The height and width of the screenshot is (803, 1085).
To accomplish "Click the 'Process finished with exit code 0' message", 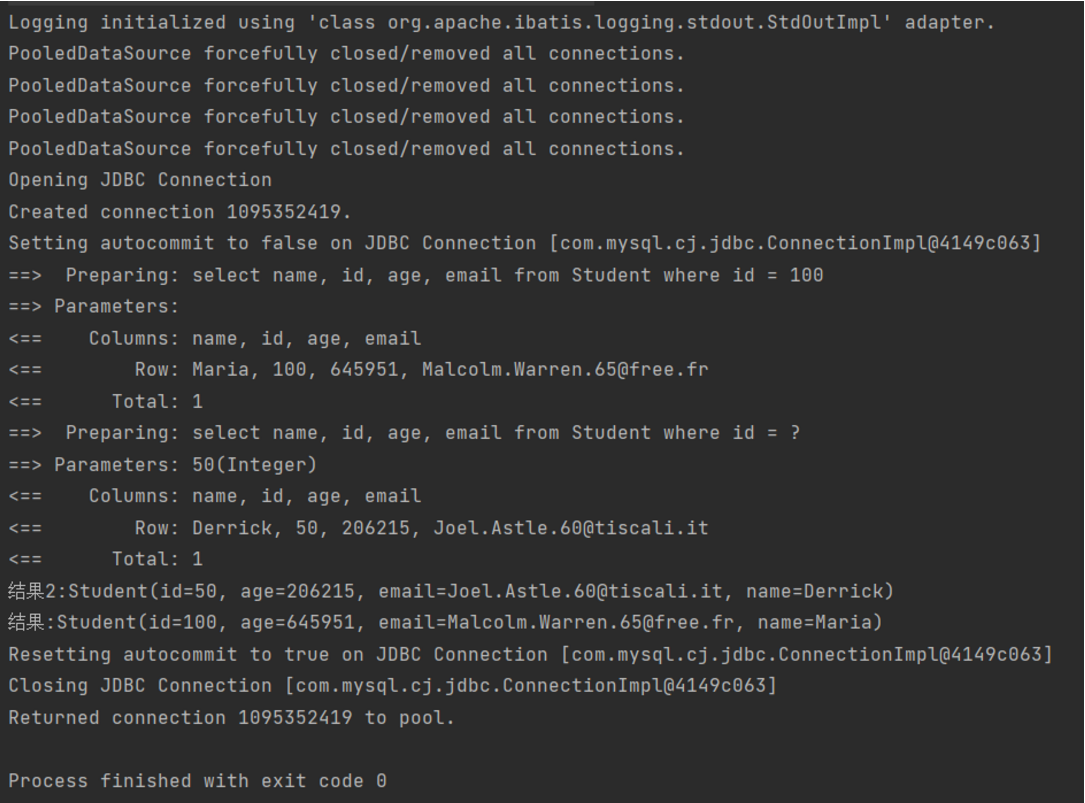I will point(197,781).
